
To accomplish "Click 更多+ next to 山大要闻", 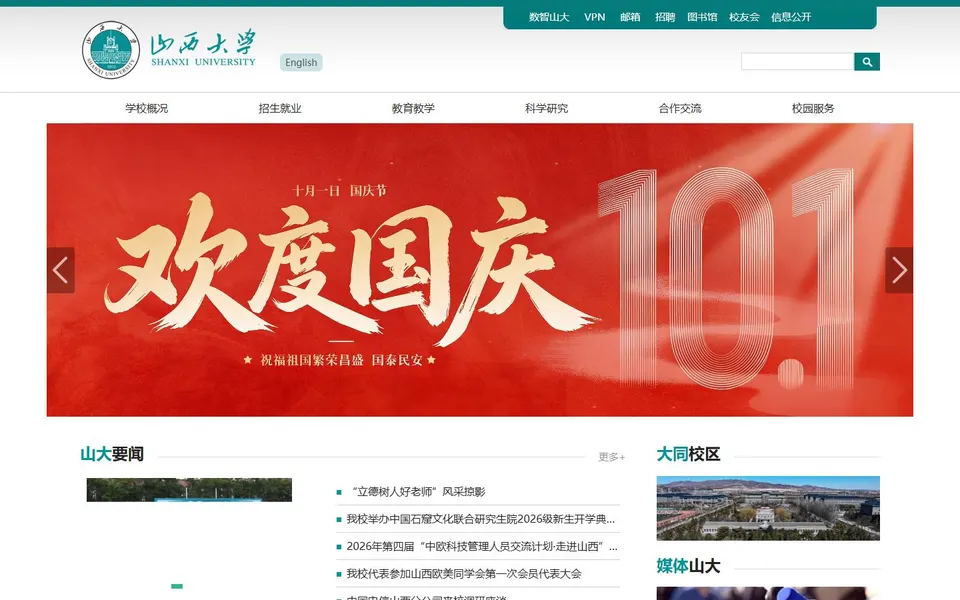I will (x=612, y=457).
